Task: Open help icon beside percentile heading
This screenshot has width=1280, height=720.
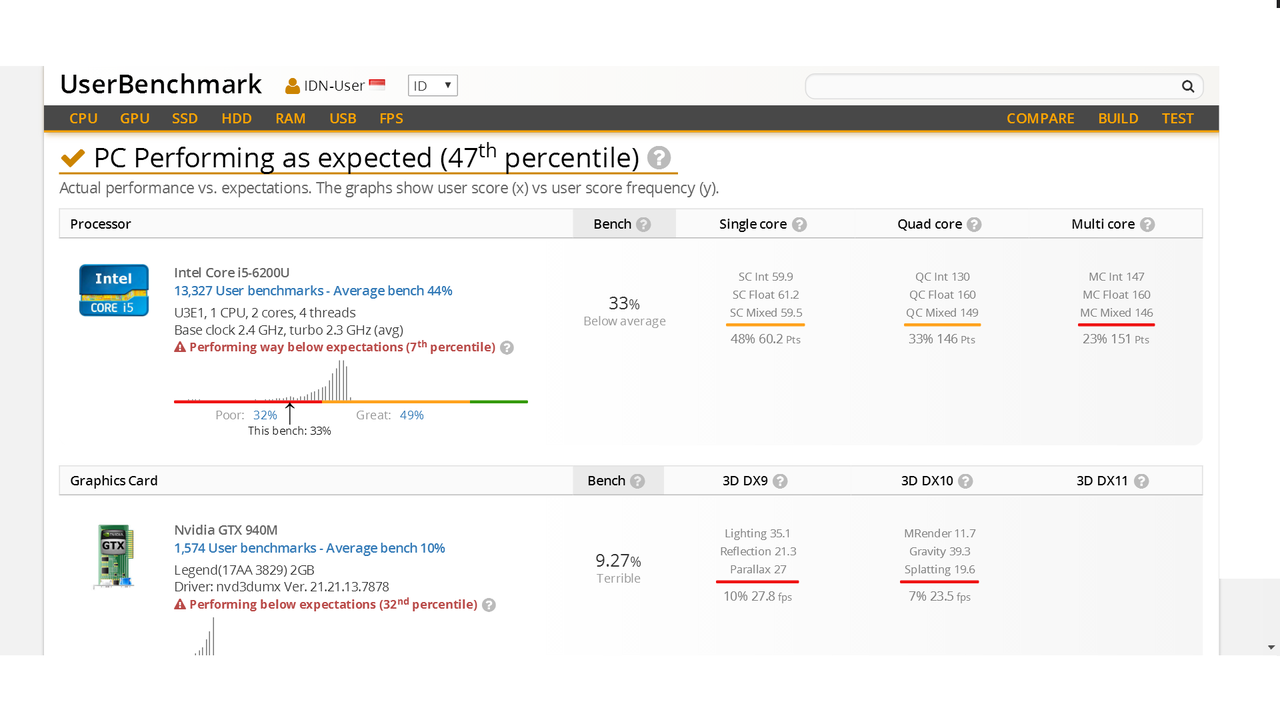Action: (659, 158)
